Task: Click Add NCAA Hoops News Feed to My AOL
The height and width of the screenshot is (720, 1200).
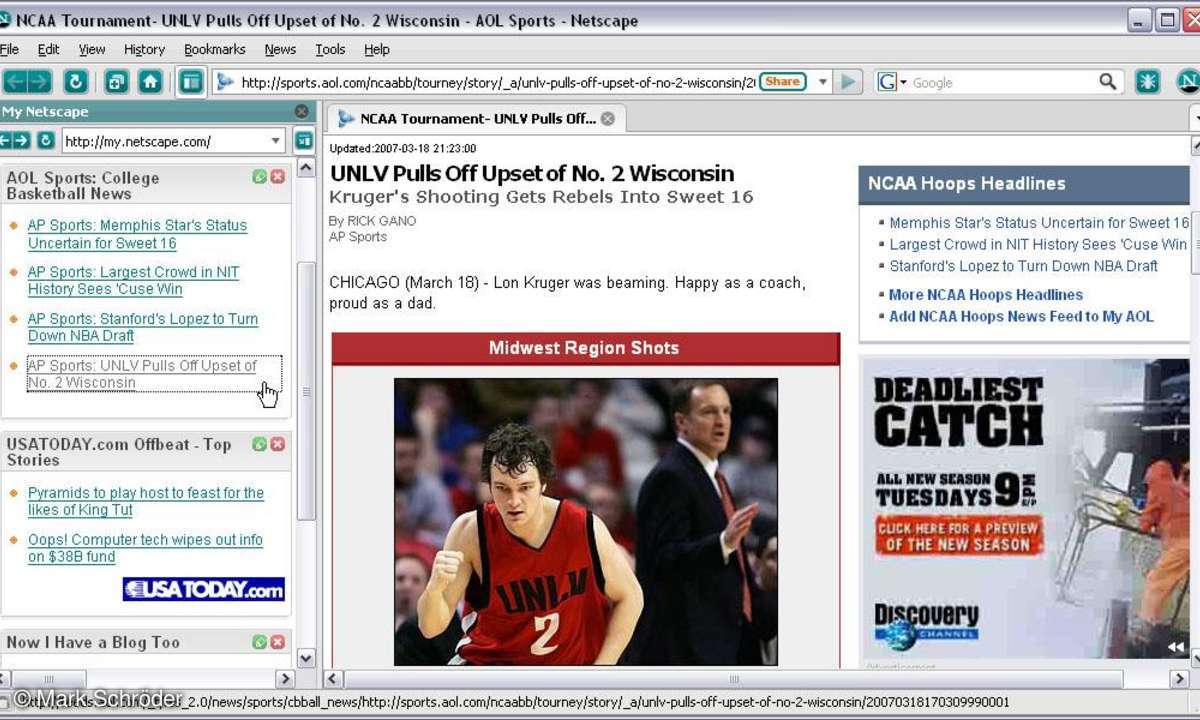Action: pyautogui.click(x=1021, y=316)
